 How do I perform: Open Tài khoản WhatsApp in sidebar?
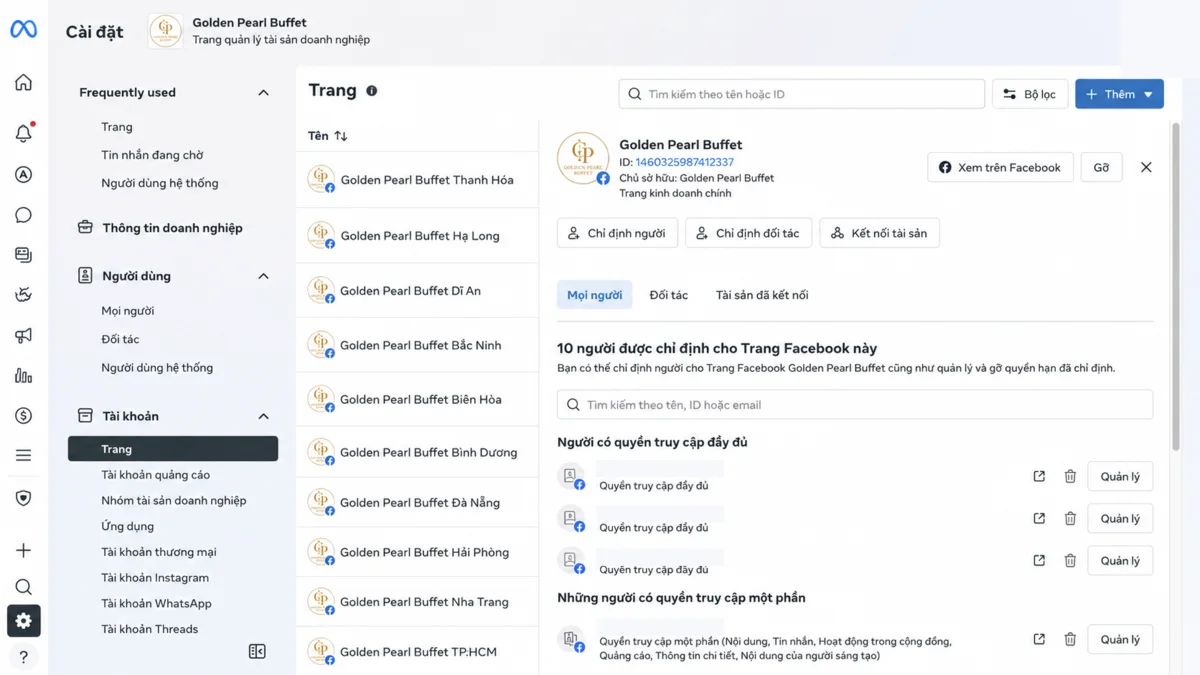point(156,603)
